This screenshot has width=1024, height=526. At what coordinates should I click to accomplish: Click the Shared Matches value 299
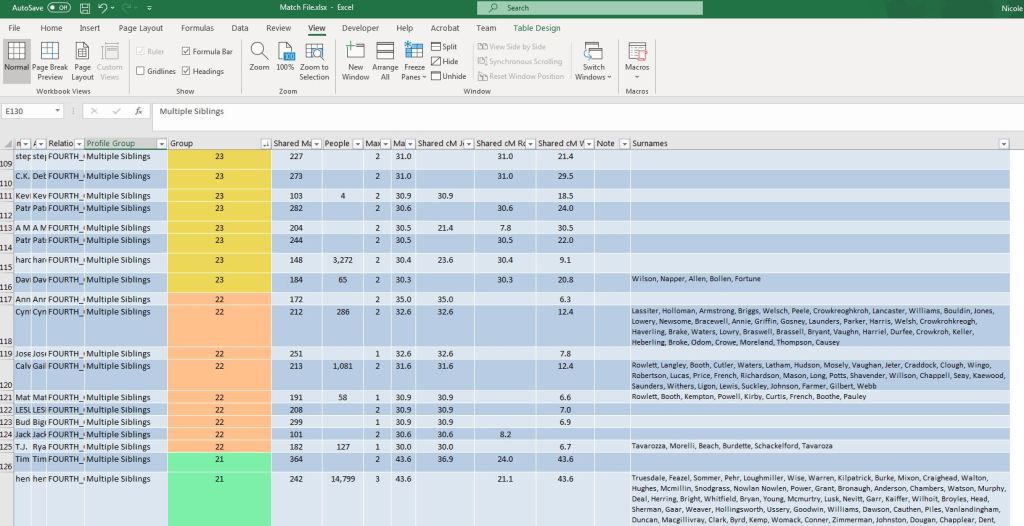pyautogui.click(x=296, y=422)
